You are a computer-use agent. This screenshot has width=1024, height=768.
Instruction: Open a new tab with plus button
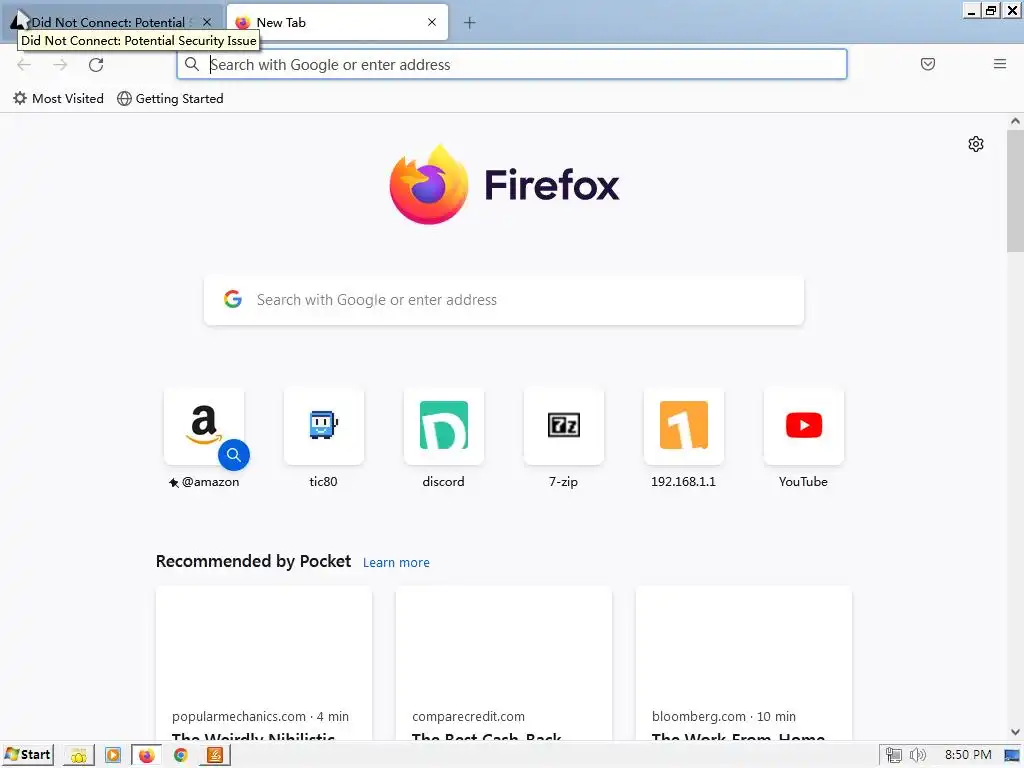[x=469, y=23]
